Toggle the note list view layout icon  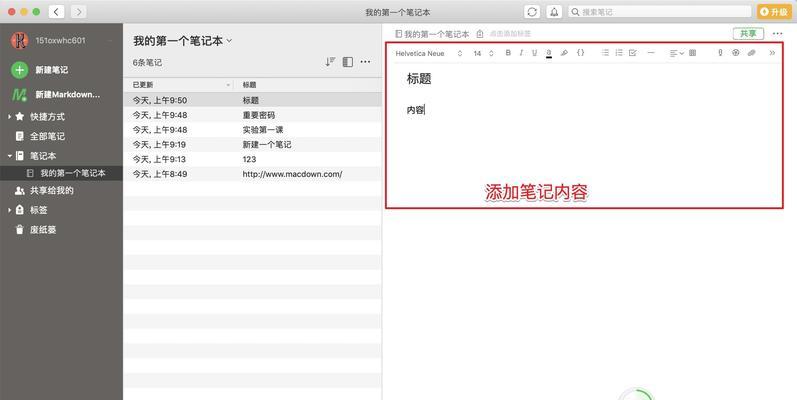tap(348, 62)
